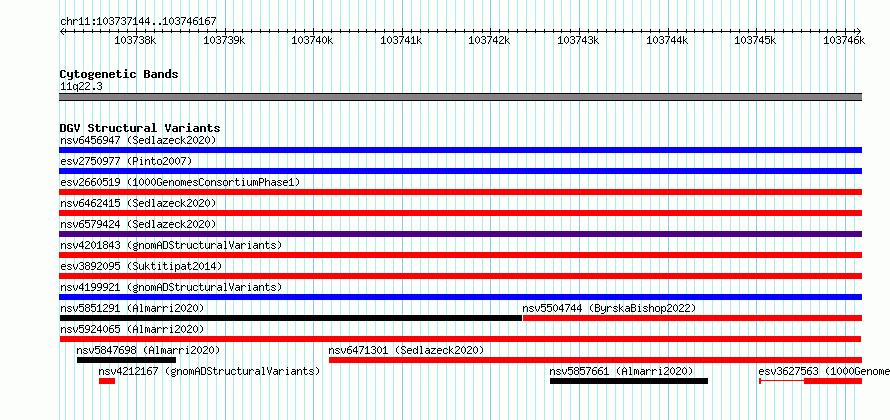Click the 103746k ruler tick label

pyautogui.click(x=844, y=40)
